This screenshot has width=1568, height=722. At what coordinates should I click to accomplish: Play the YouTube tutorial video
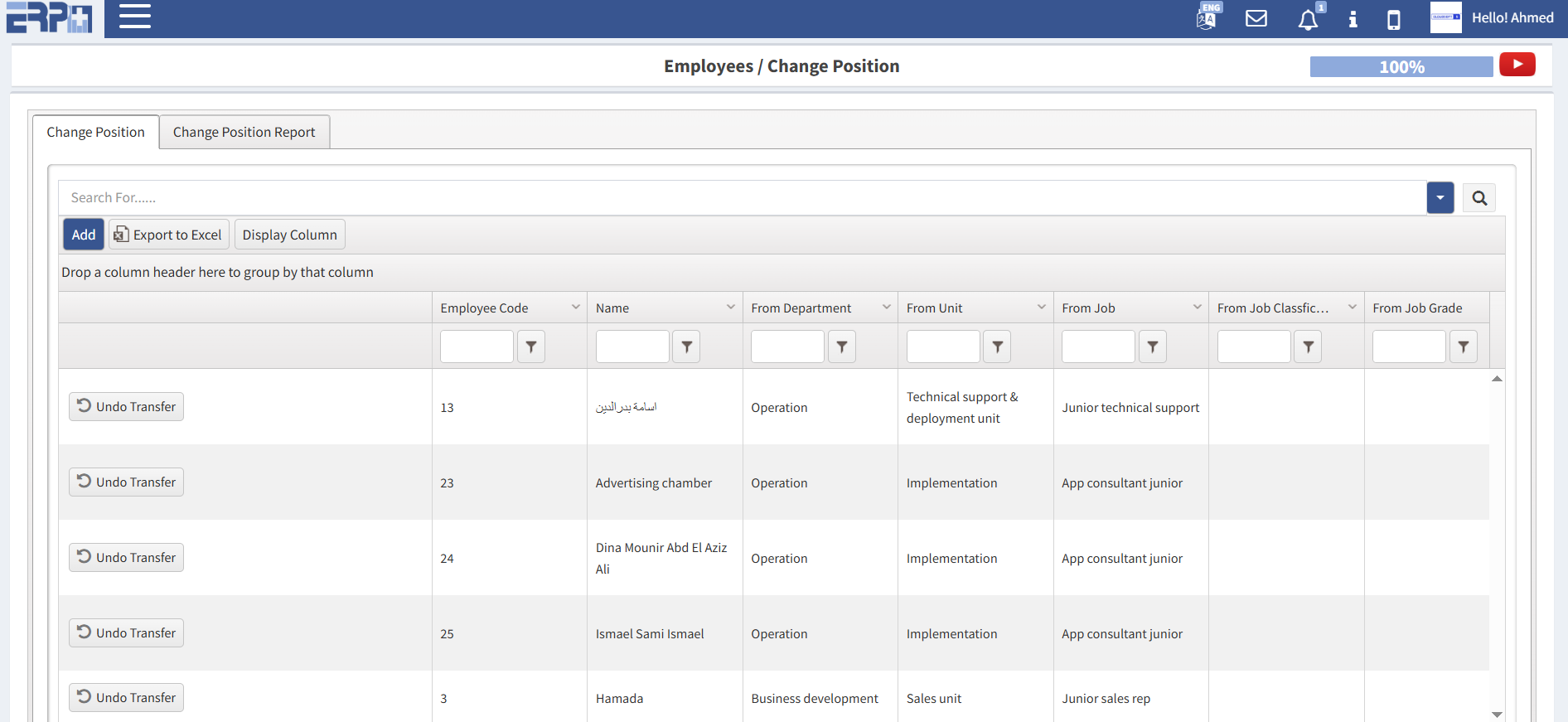(1517, 65)
